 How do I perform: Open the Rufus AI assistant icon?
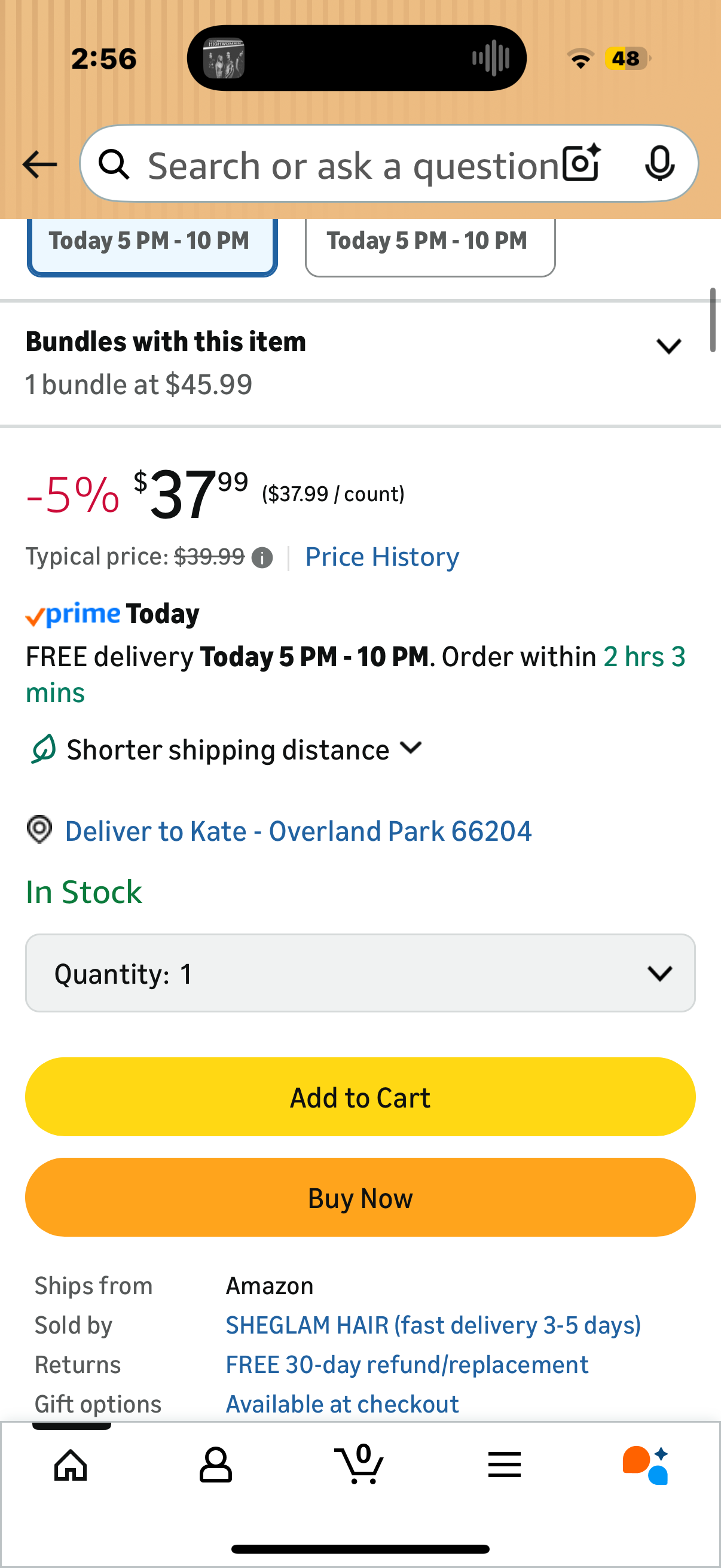pos(646,1465)
